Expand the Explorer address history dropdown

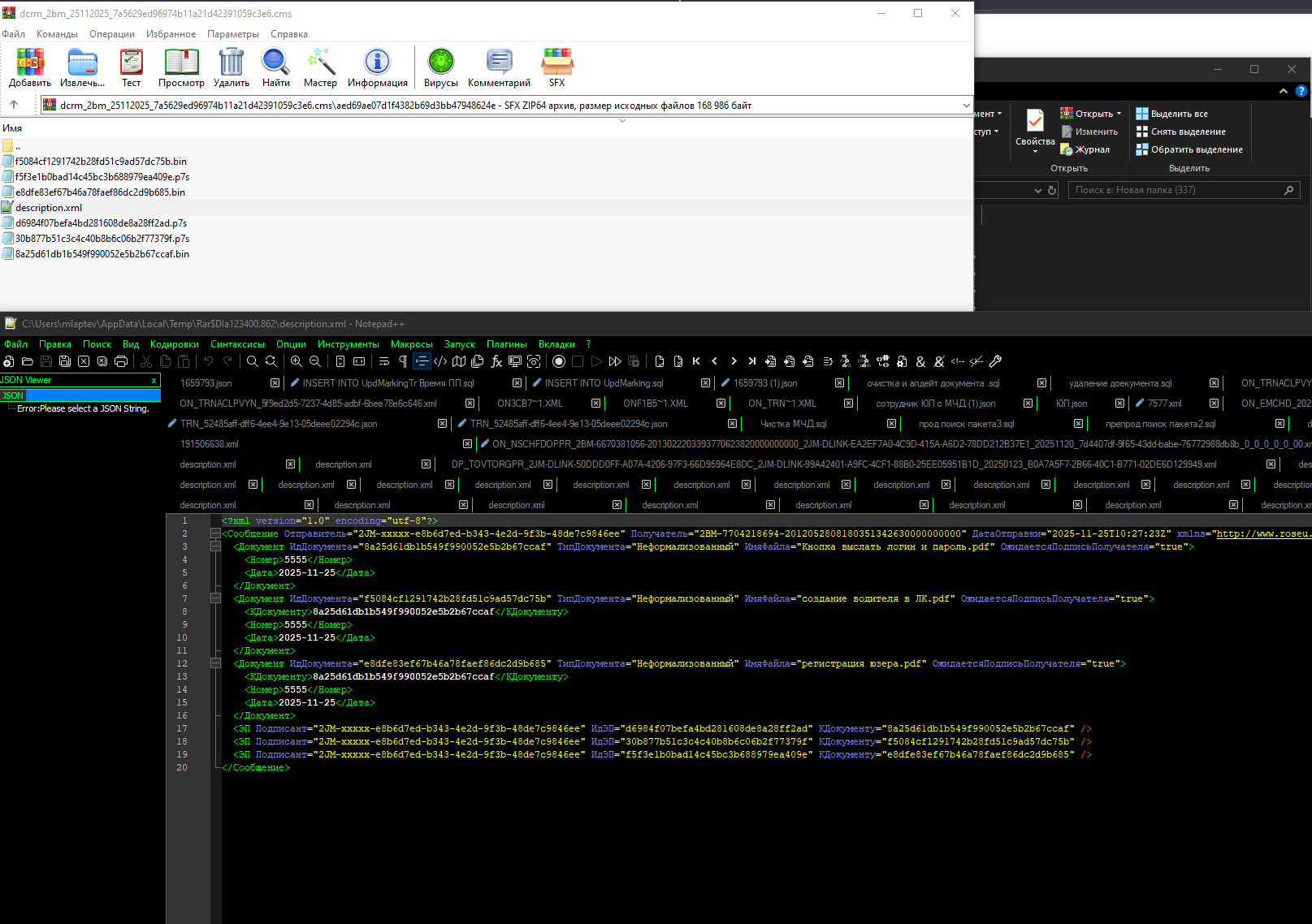tap(1037, 190)
